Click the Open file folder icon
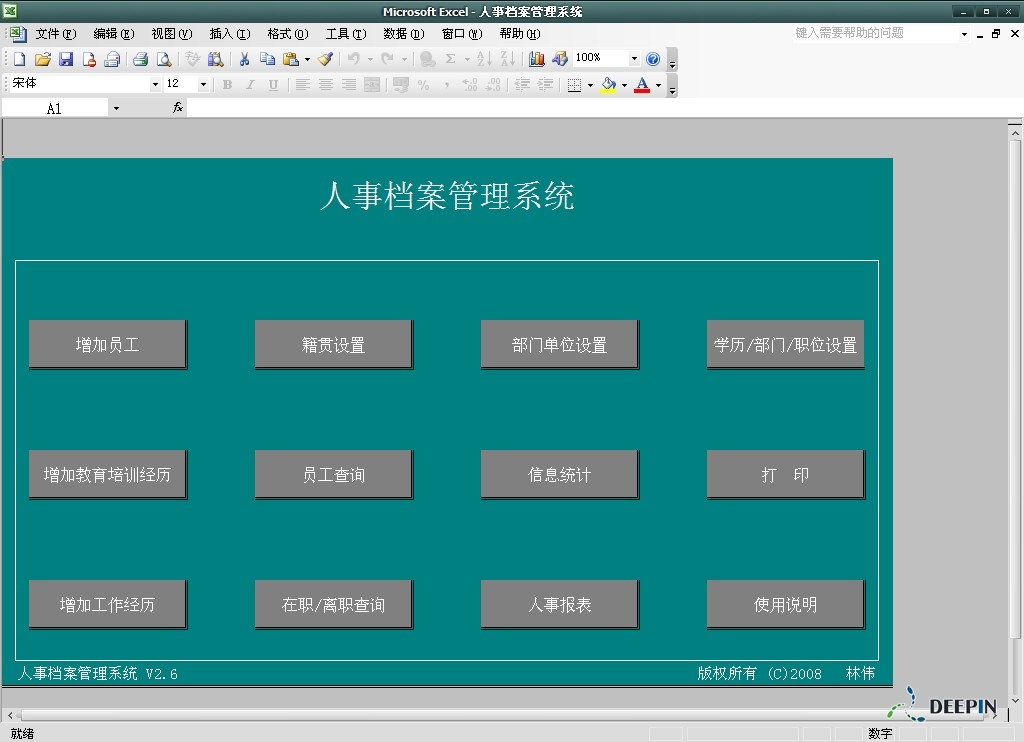The height and width of the screenshot is (742, 1024). point(42,59)
